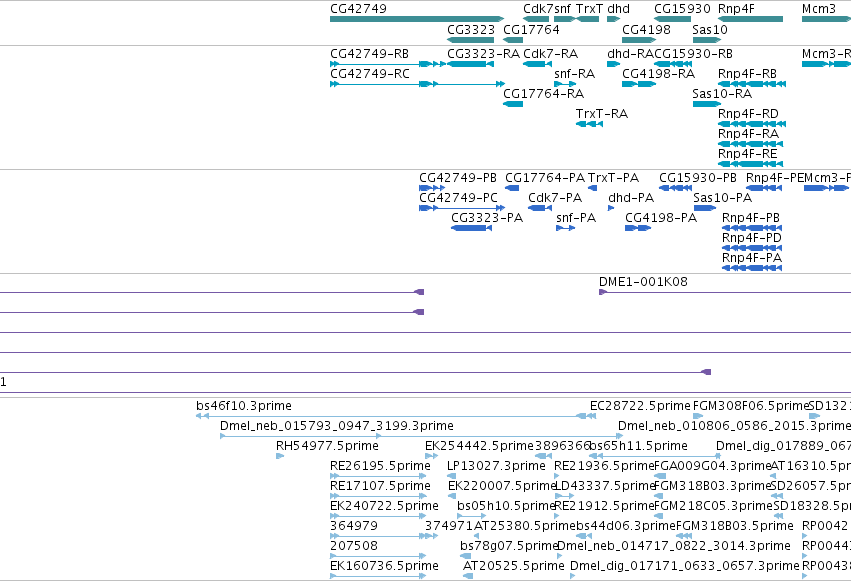851x581 pixels.
Task: Select the Cdk7-PA protein feature
Action: [540, 208]
